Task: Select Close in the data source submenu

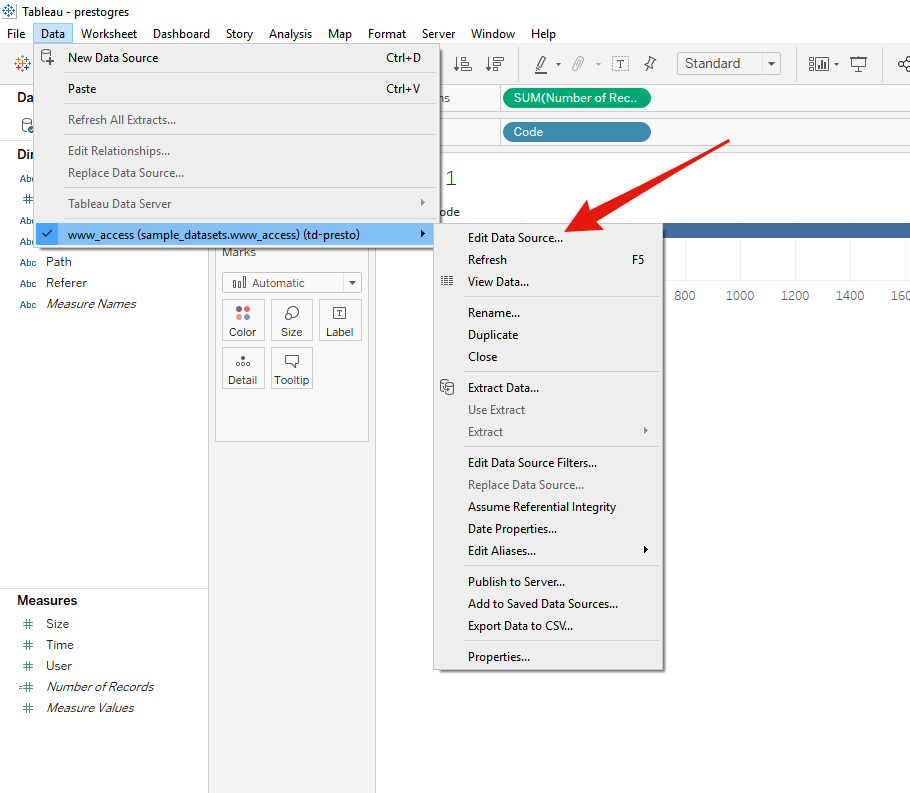Action: point(482,356)
